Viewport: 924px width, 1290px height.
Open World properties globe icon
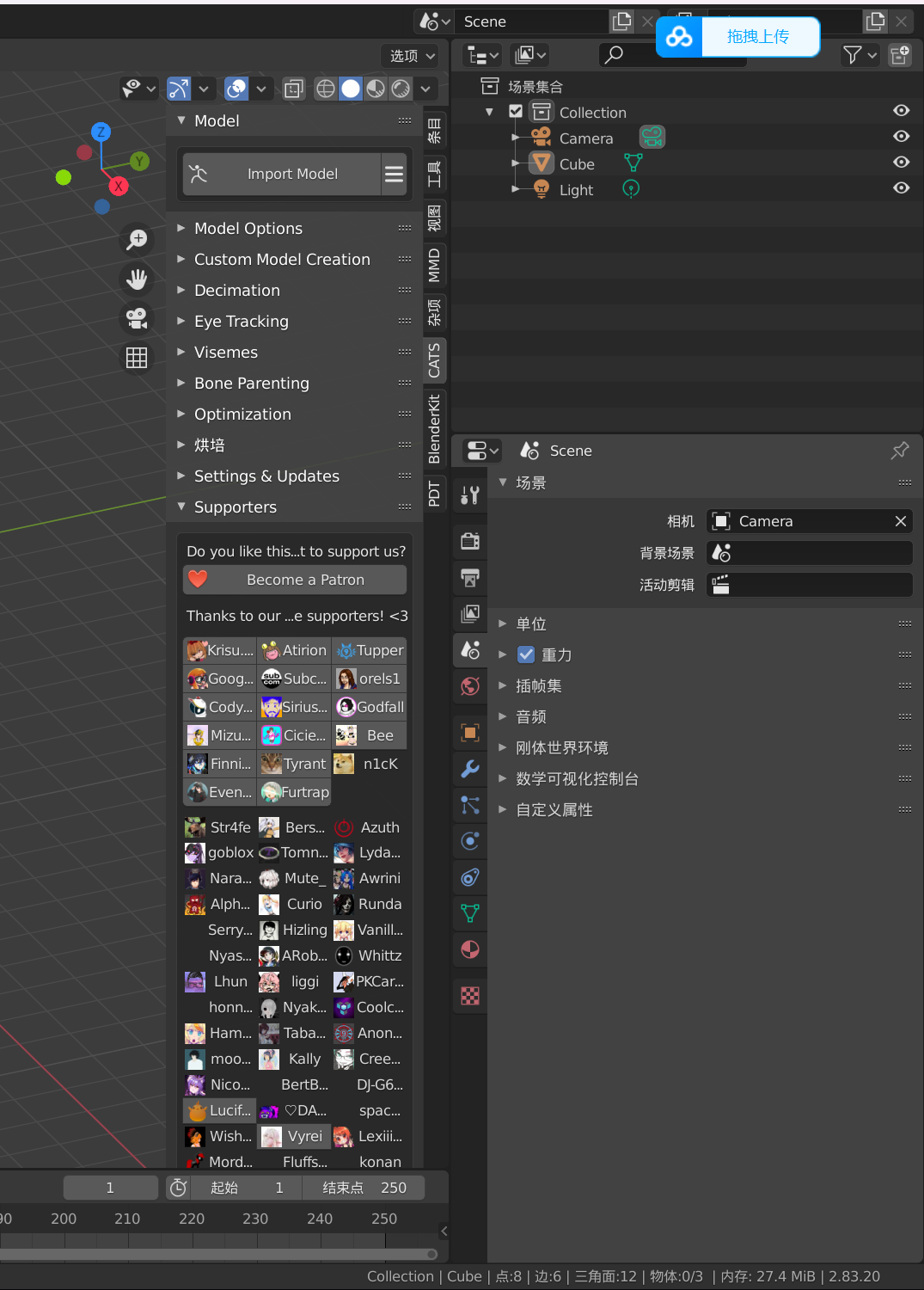pyautogui.click(x=470, y=685)
